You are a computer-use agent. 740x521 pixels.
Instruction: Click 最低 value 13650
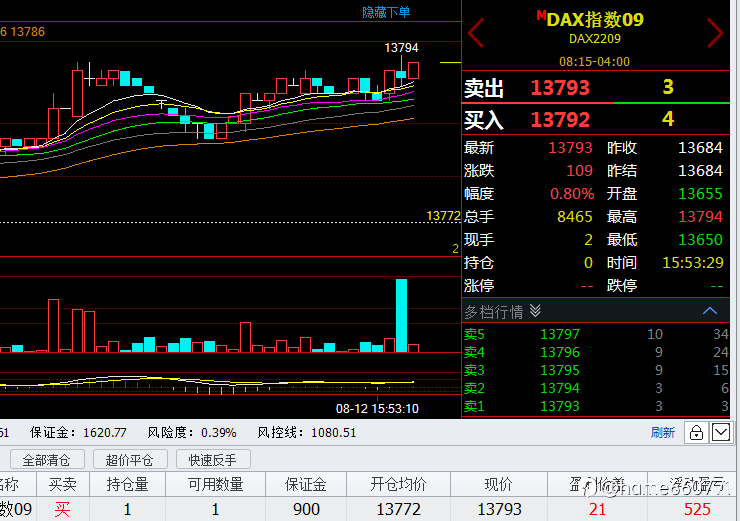(x=700, y=240)
